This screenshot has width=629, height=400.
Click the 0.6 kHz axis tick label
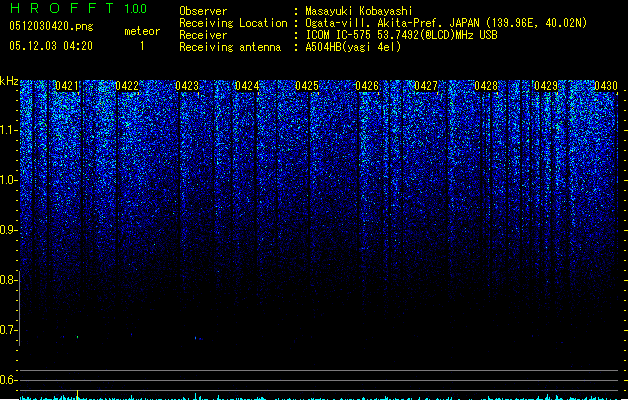tap(8, 380)
